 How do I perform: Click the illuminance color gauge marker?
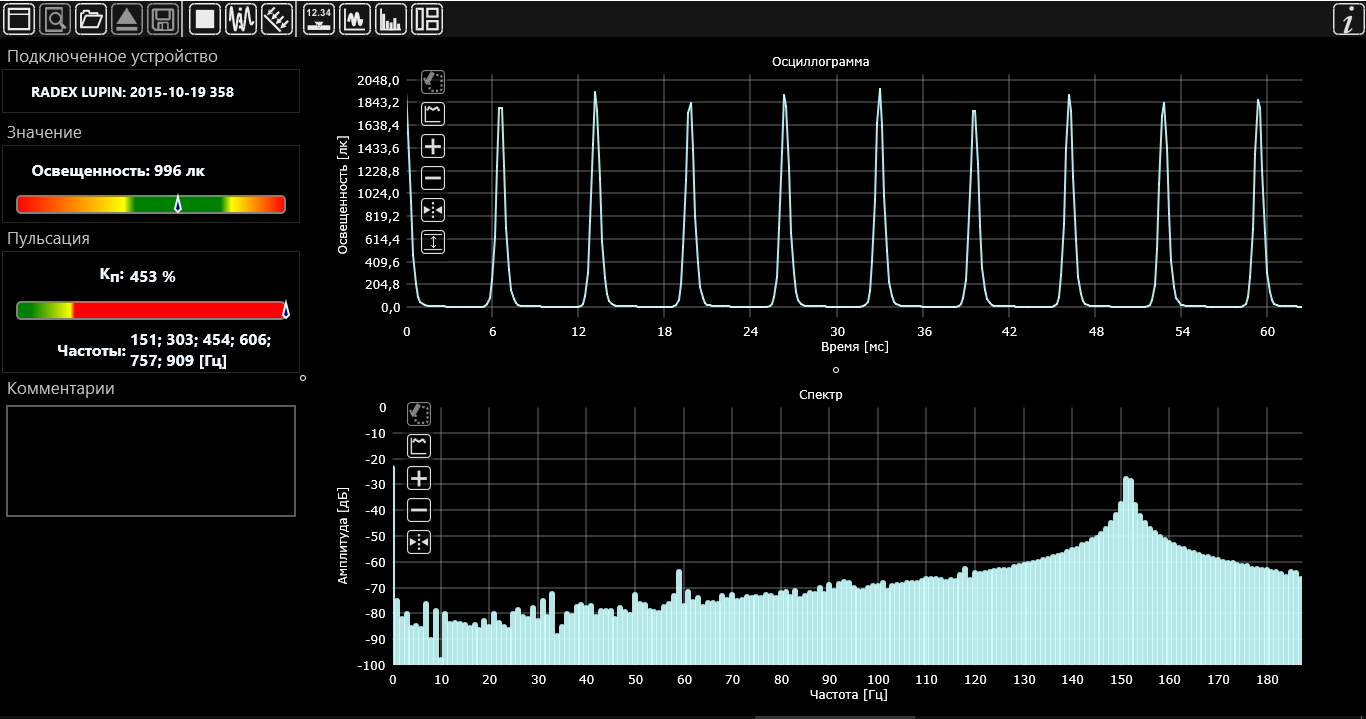178,204
